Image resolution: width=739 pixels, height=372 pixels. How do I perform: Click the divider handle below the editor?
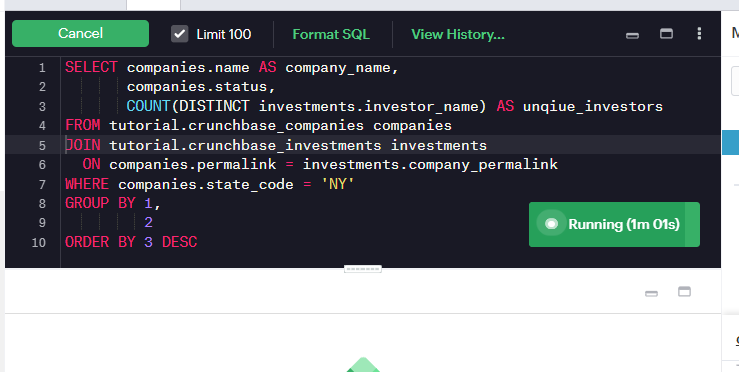point(362,269)
